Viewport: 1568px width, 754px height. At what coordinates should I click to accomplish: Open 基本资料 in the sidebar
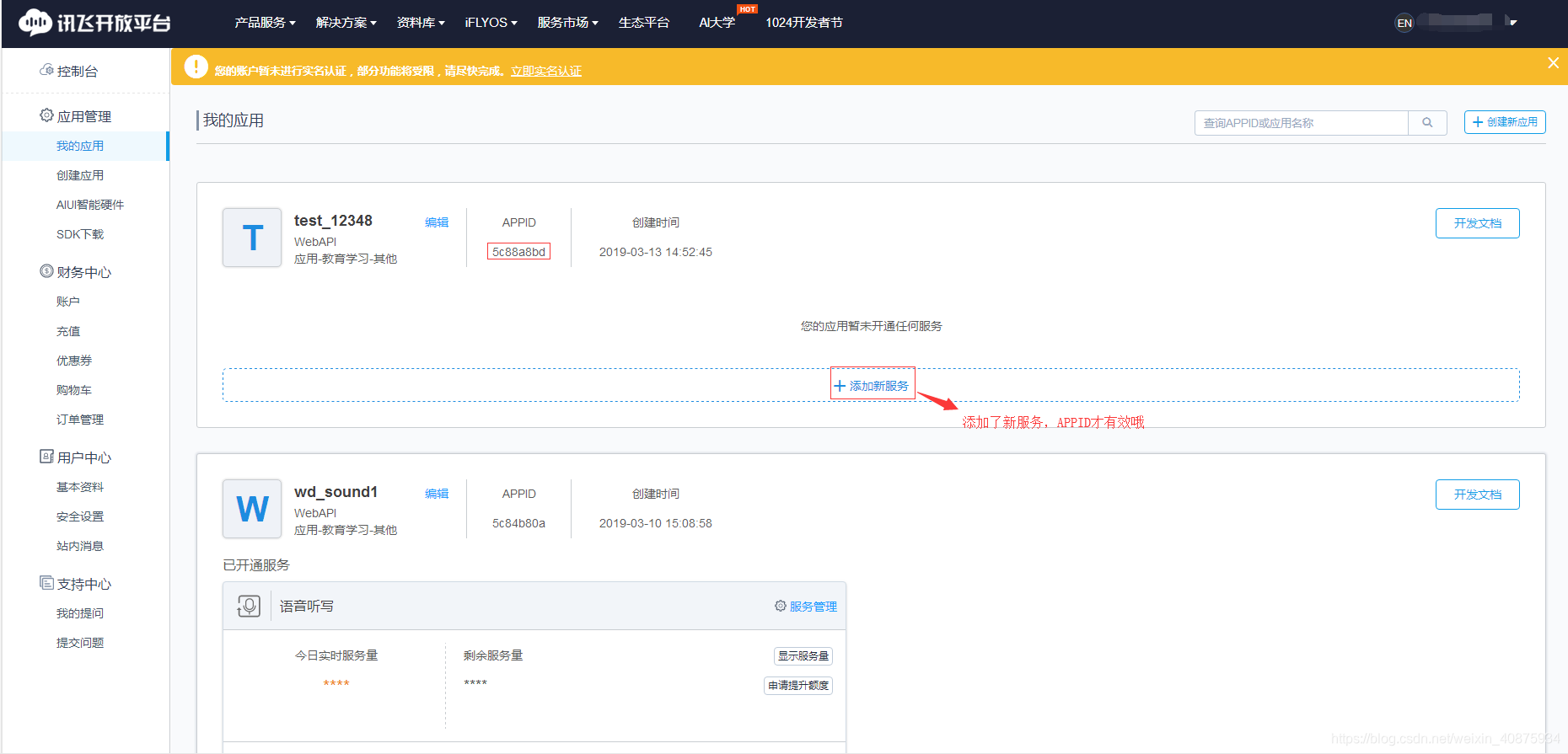click(x=80, y=487)
